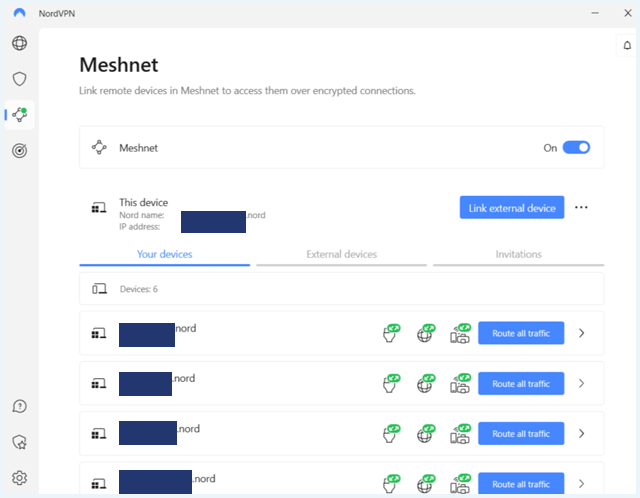The width and height of the screenshot is (640, 498).
Task: Select the Meshnet sidebar icon
Action: (x=19, y=115)
